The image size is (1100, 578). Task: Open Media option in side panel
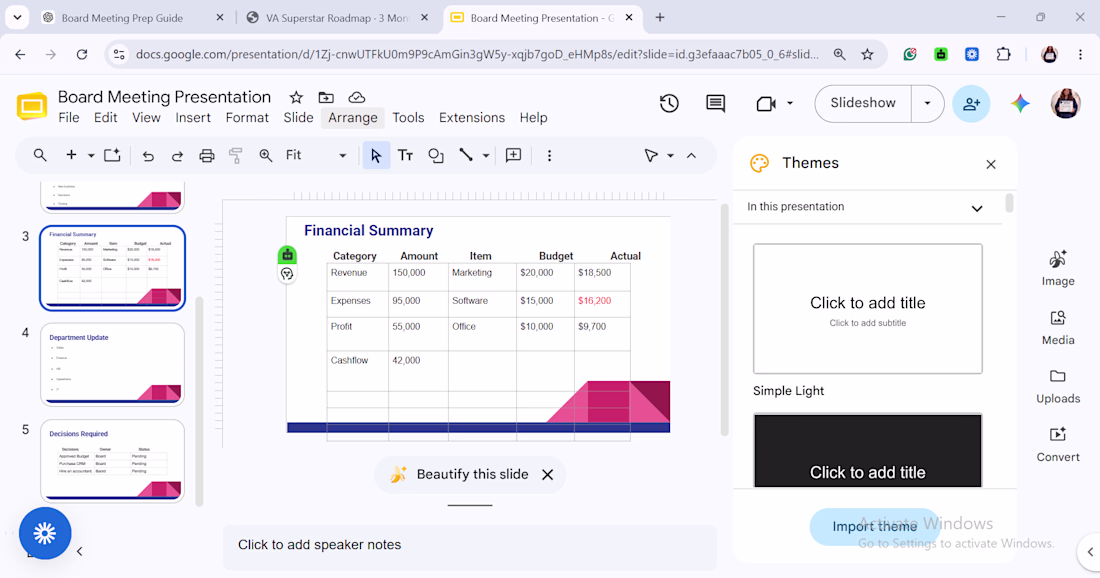coord(1058,328)
